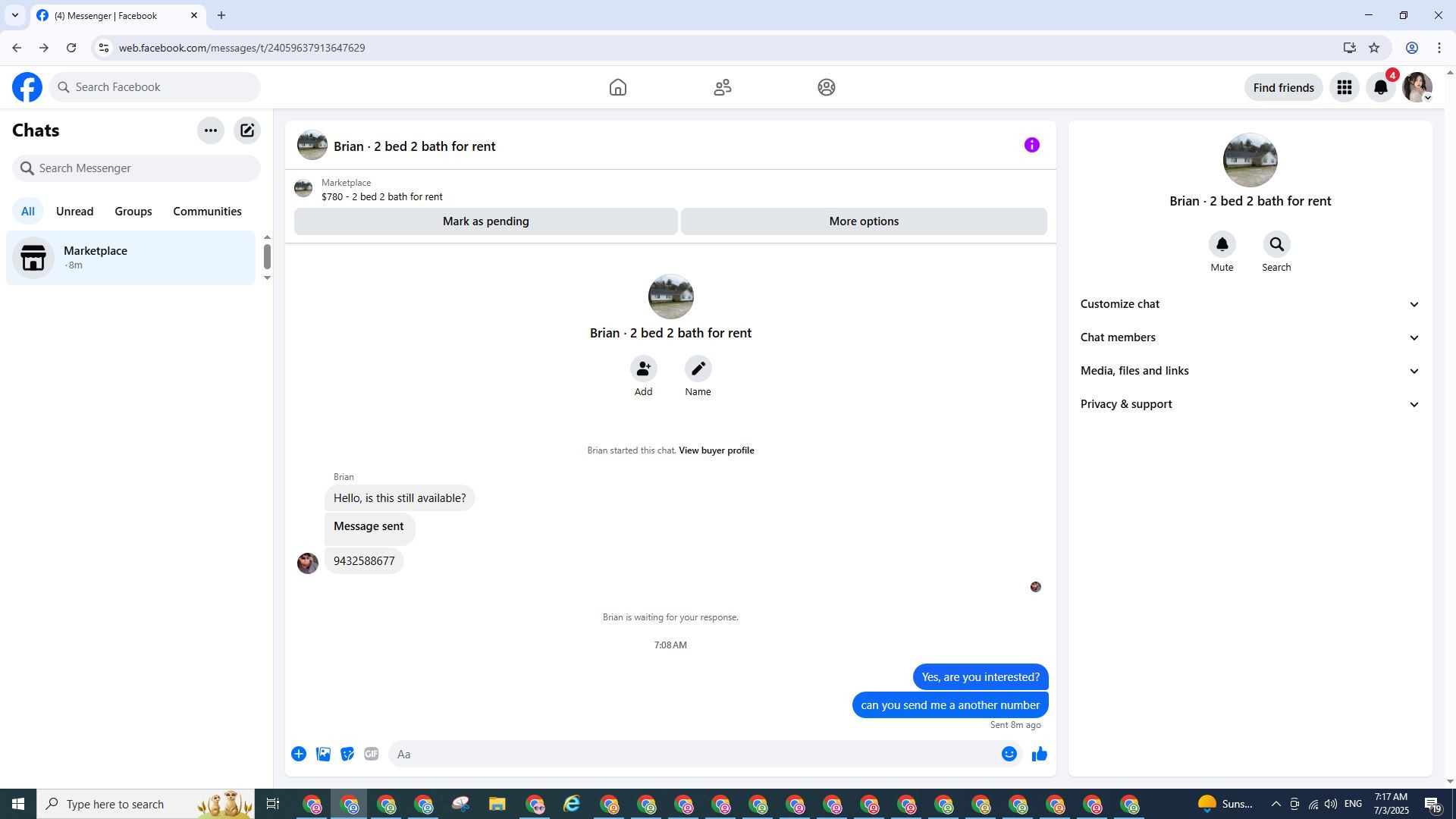Send a thumbs up like
The width and height of the screenshot is (1456, 819).
click(x=1039, y=754)
